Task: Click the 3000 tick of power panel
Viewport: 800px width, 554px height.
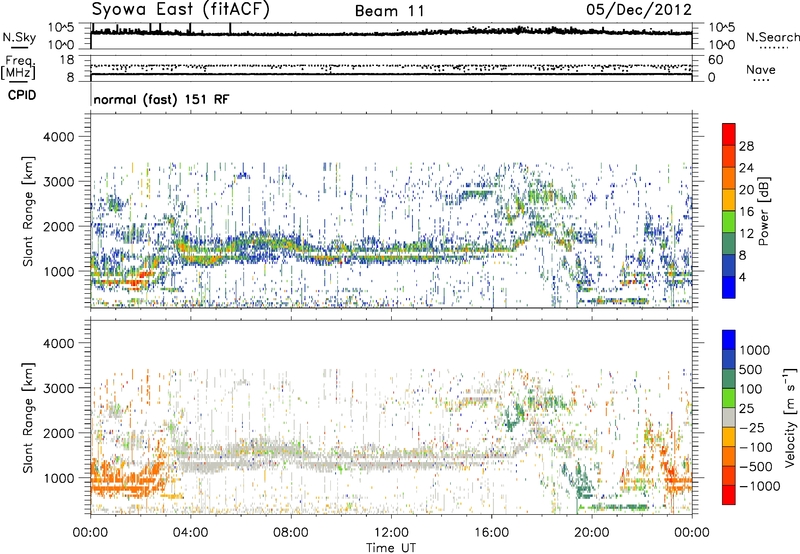Action: [59, 182]
